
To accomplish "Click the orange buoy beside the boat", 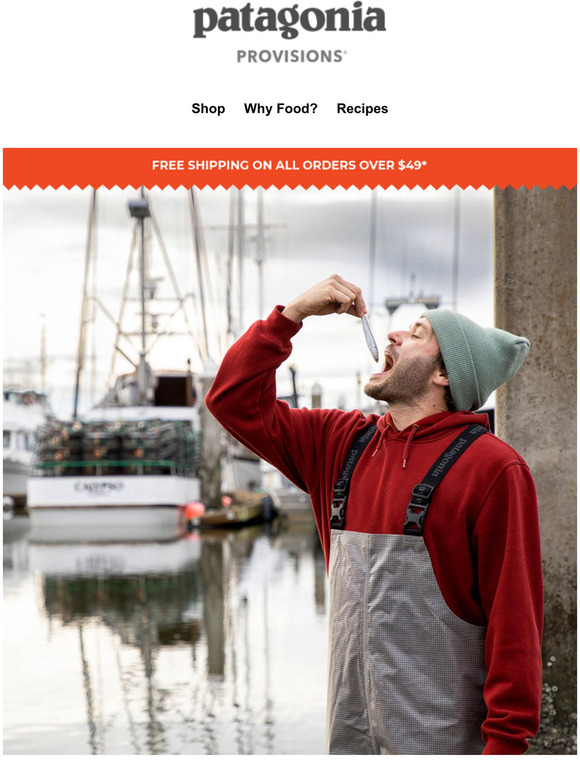I will 194,510.
